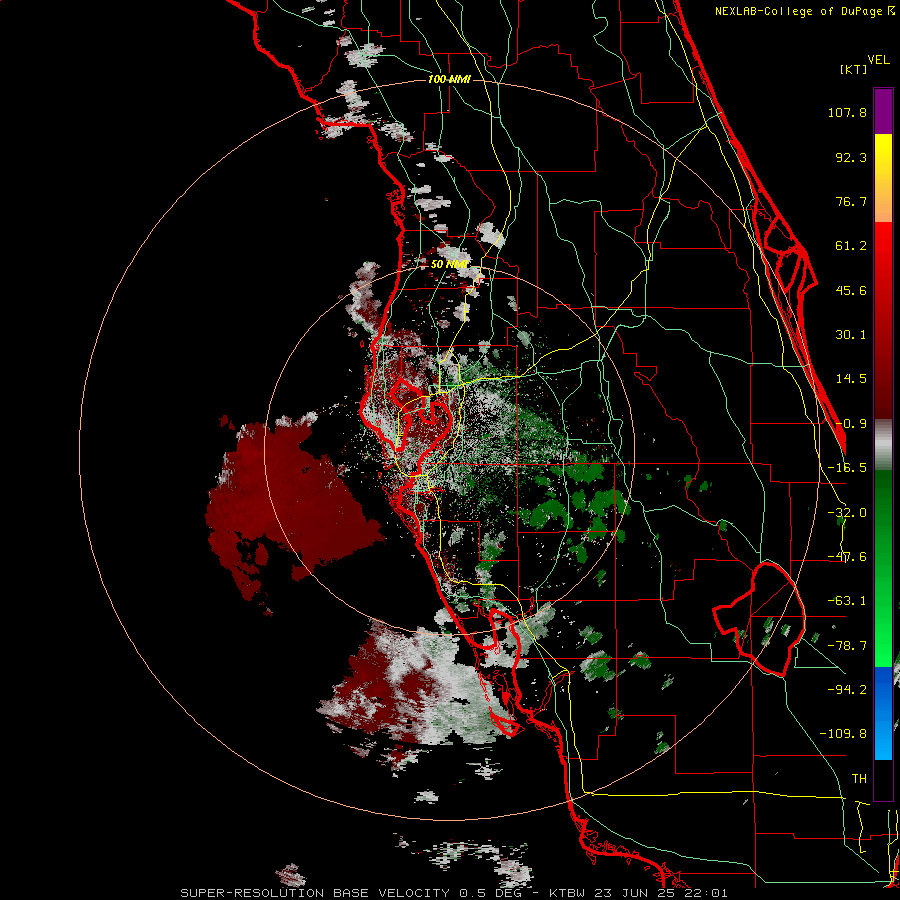This screenshot has height=900, width=900.
Task: Pick the blue segment of the velocity color bar
Action: (883, 713)
